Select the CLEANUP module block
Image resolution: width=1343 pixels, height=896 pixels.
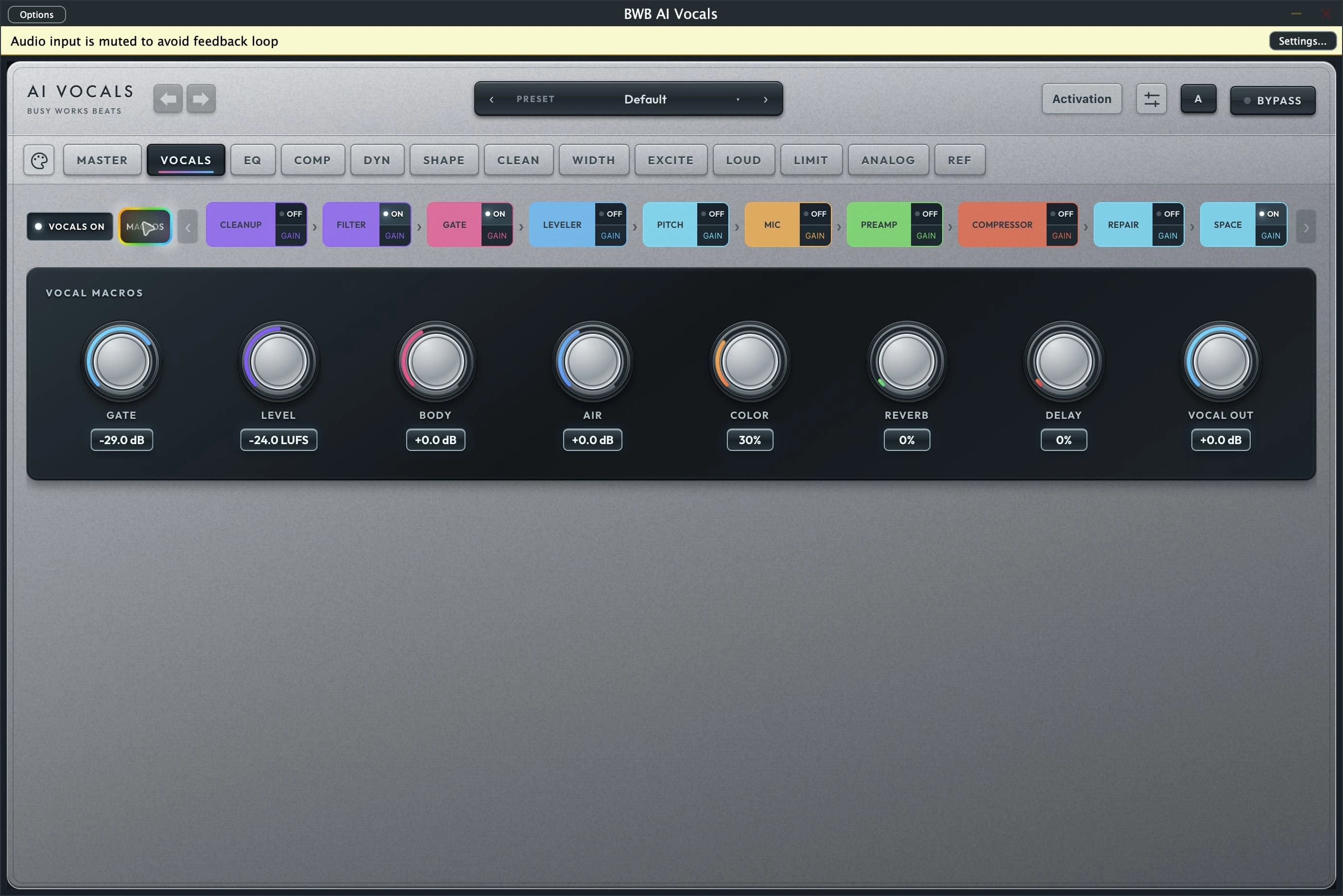(x=241, y=224)
